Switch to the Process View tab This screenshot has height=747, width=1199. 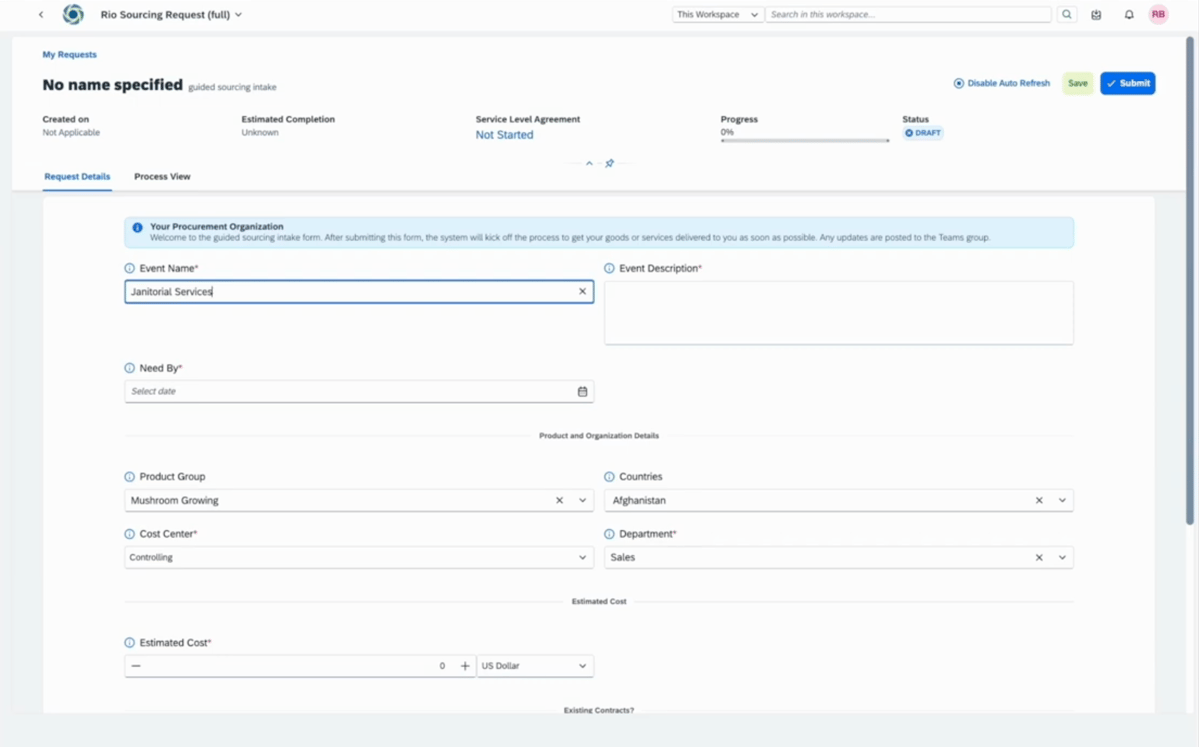[x=162, y=176]
